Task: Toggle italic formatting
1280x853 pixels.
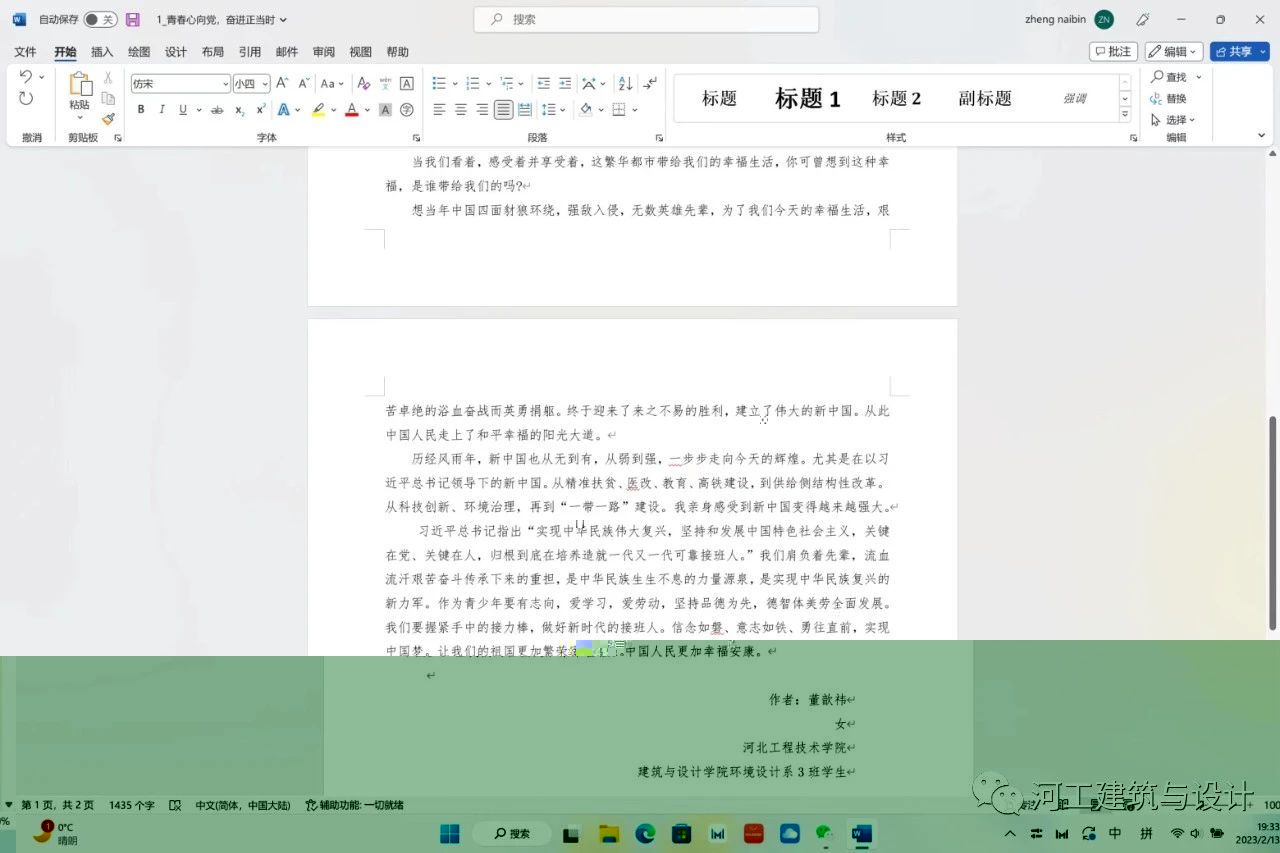Action: tap(162, 110)
